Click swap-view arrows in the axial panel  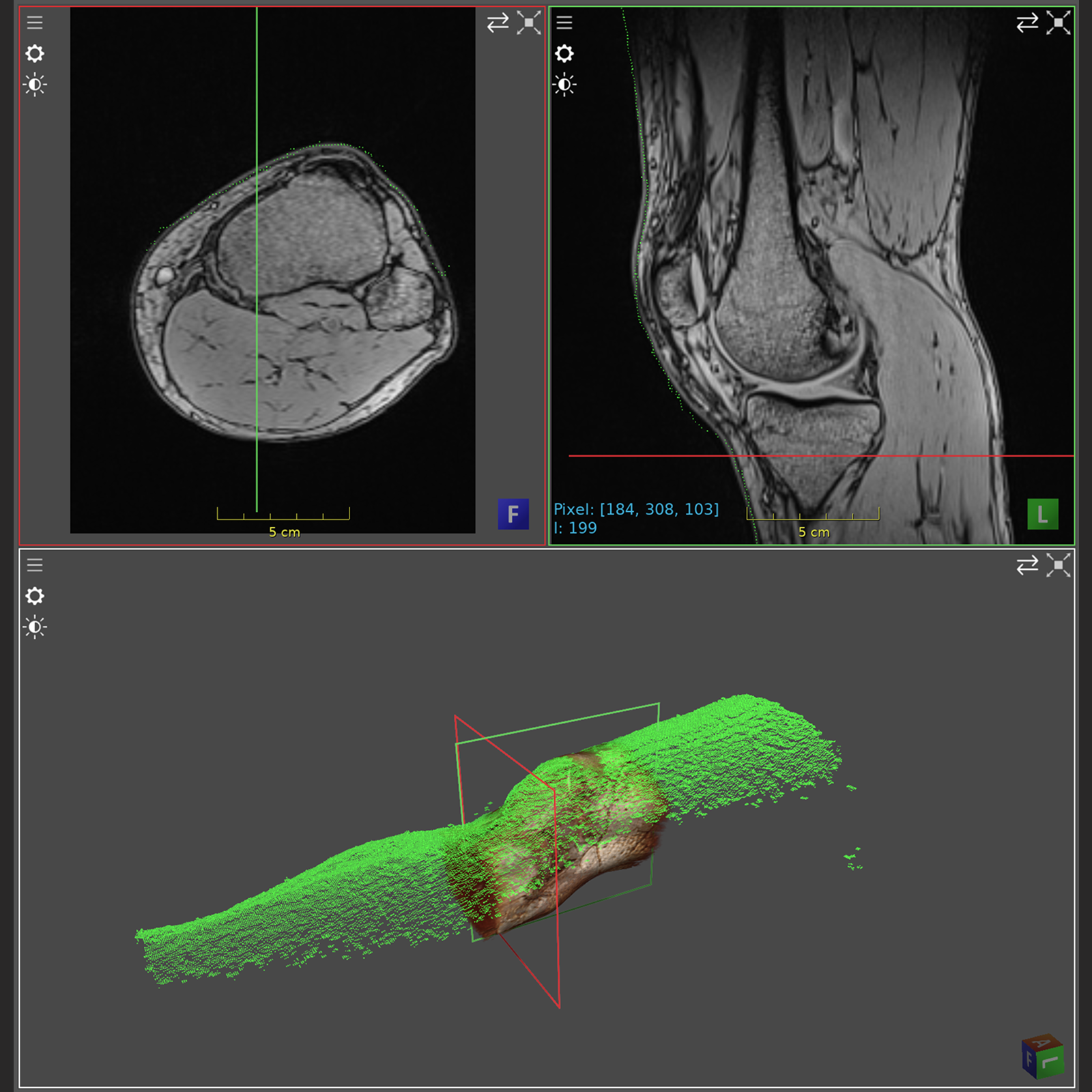tap(498, 23)
